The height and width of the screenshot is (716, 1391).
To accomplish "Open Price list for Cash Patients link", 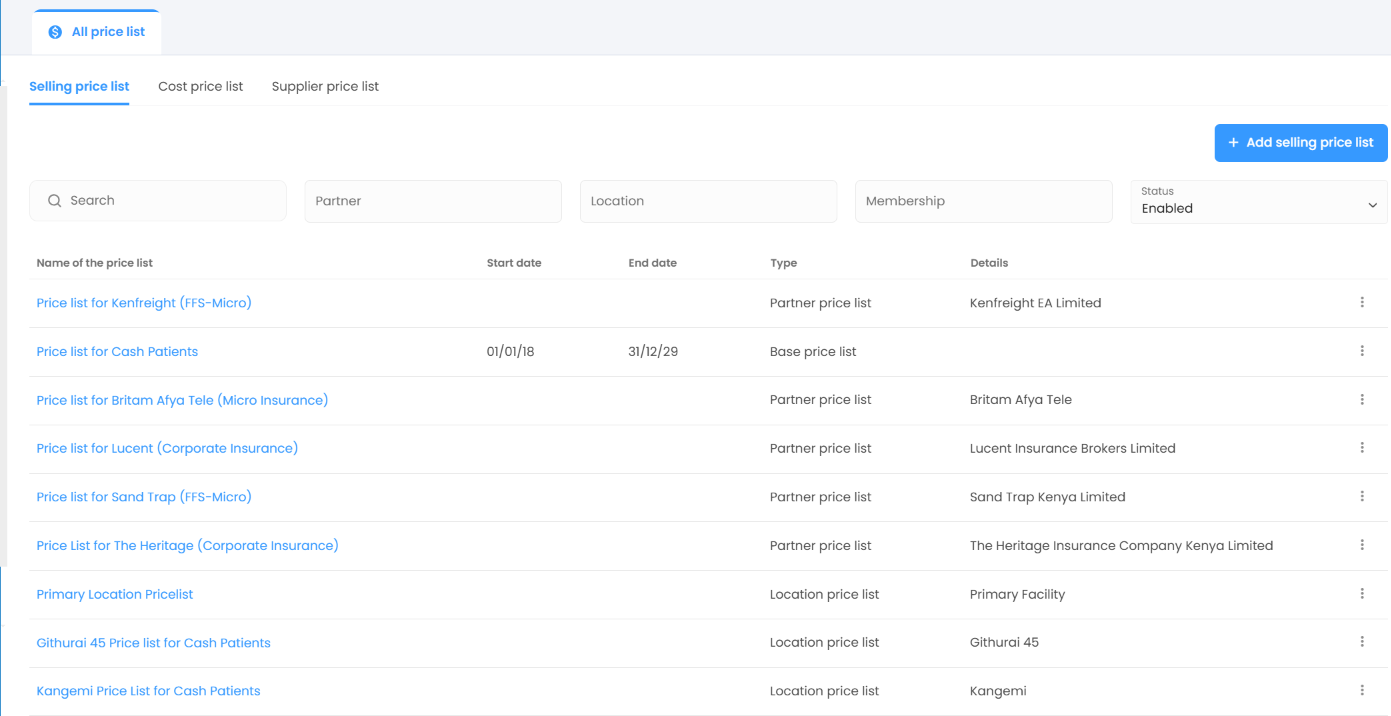I will 117,352.
